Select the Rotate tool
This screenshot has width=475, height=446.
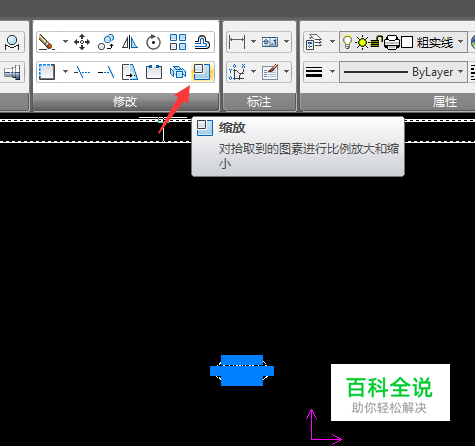pyautogui.click(x=154, y=42)
